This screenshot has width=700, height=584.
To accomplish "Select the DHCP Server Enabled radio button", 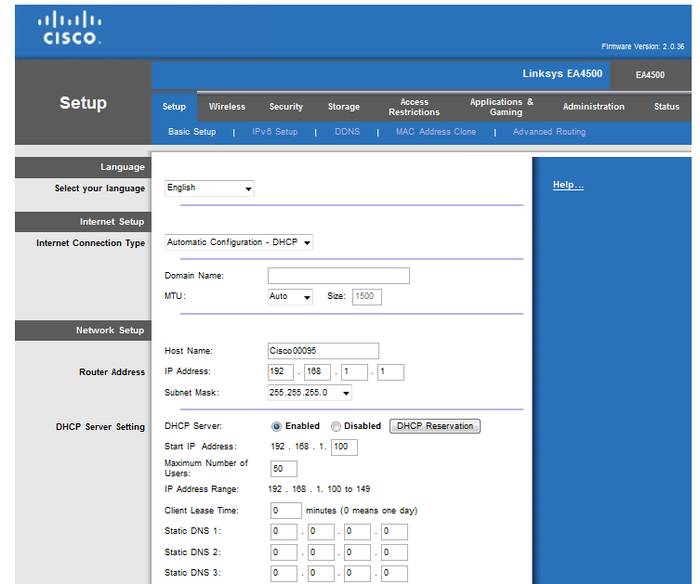I will pyautogui.click(x=276, y=427).
